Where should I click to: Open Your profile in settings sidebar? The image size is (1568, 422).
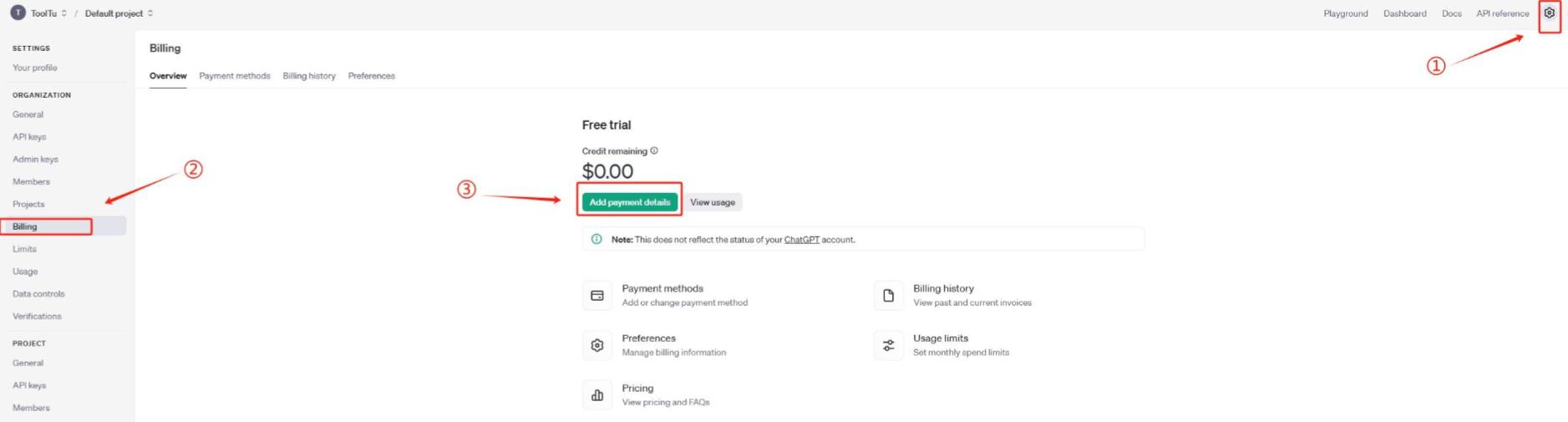coord(35,68)
